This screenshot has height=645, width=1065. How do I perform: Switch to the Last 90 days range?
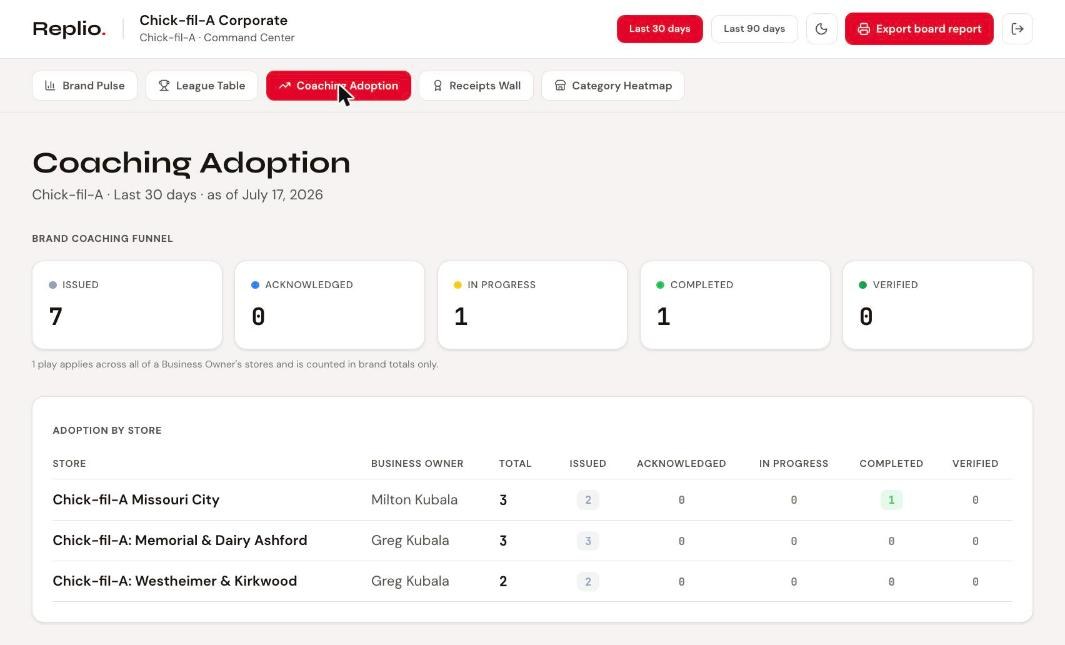click(754, 29)
